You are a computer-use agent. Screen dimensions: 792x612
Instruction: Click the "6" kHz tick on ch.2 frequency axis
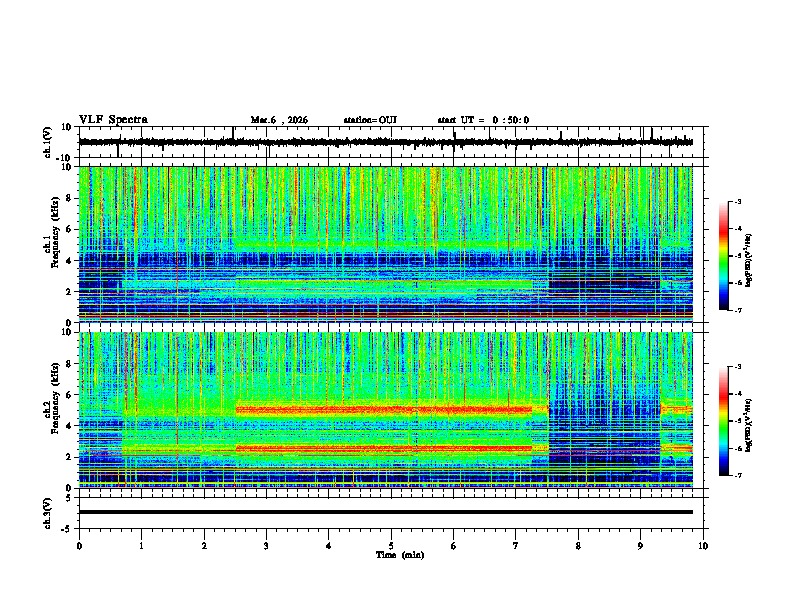point(69,395)
